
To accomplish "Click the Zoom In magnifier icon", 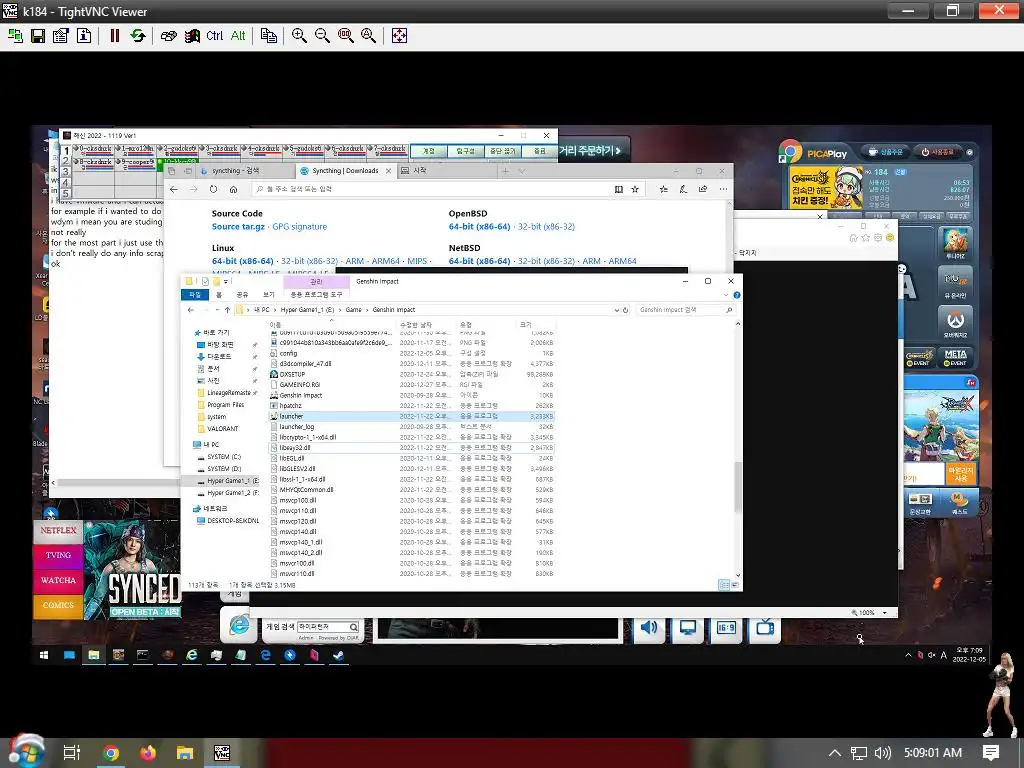I will [x=299, y=36].
